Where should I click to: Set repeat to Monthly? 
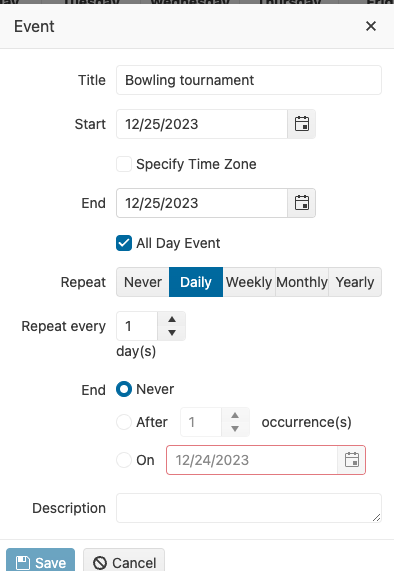(x=302, y=282)
